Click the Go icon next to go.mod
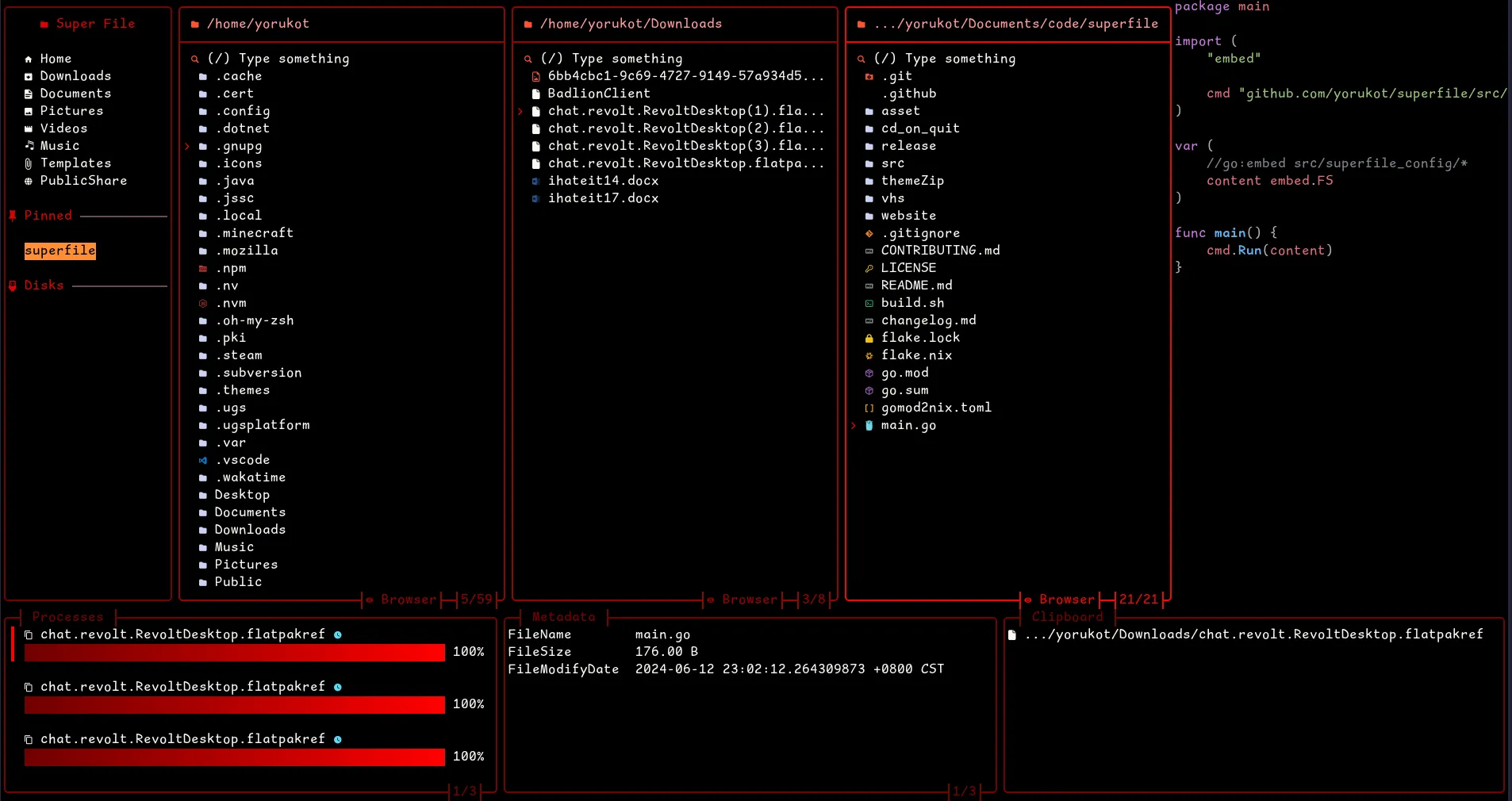Screen dimensions: 1512x801 click(869, 373)
